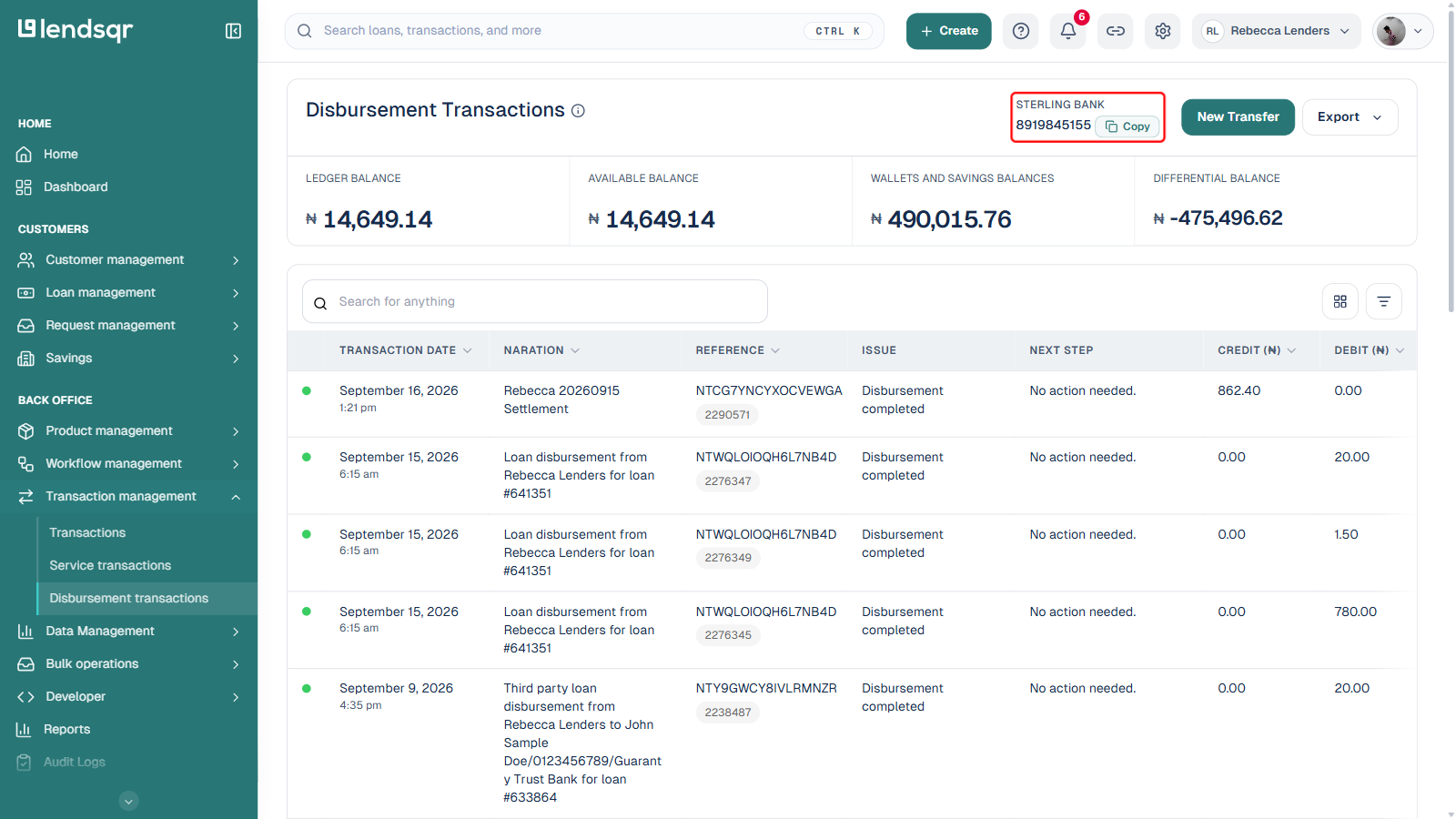1456x819 pixels.
Task: Click the Bulk operations icon
Action: pyautogui.click(x=25, y=664)
